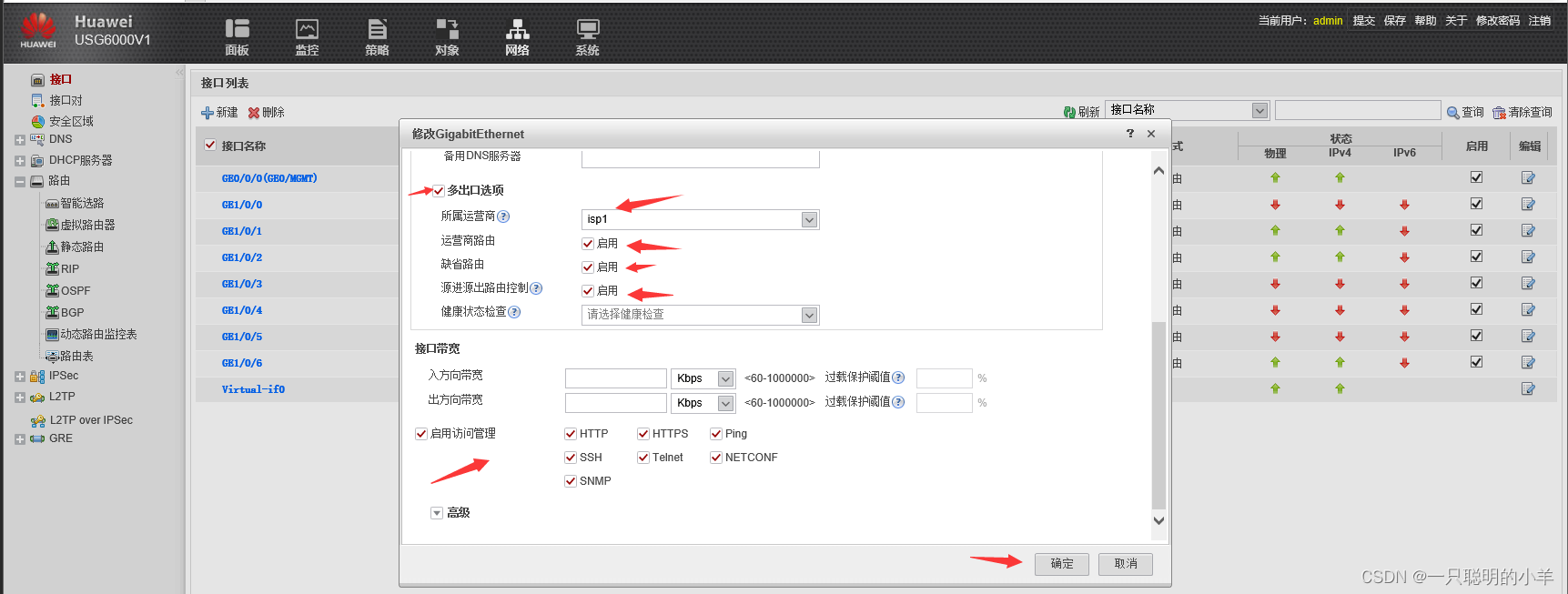Click the 查询 magnifier icon

[x=1453, y=113]
